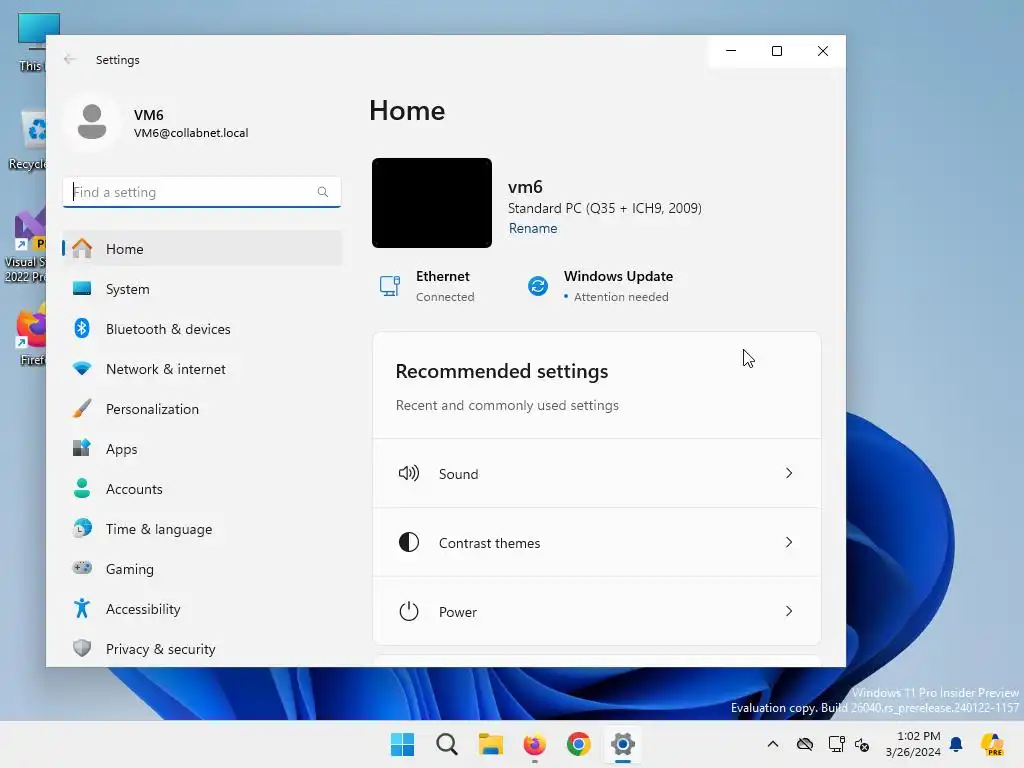This screenshot has width=1024, height=768.
Task: Click the Ethernet monitor icon
Action: click(390, 286)
